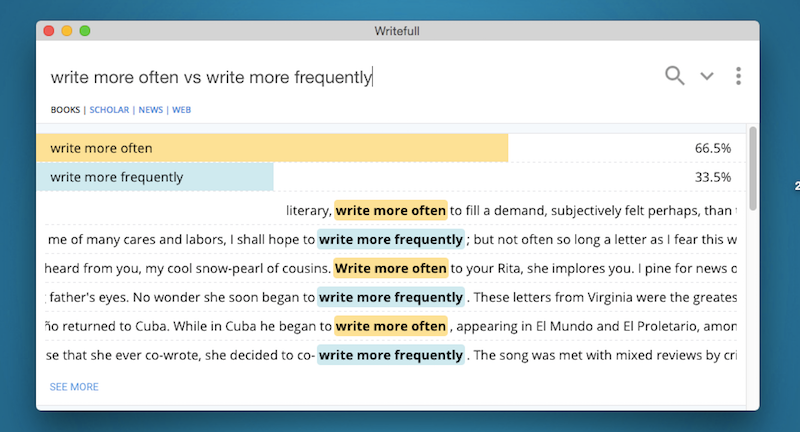Click the 66.5% percentage value

(x=712, y=148)
